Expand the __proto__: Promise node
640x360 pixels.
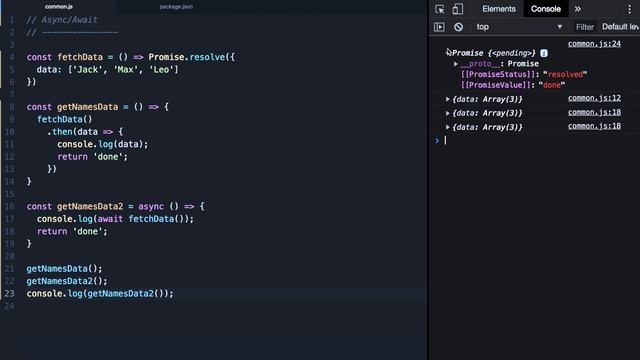pyautogui.click(x=456, y=64)
